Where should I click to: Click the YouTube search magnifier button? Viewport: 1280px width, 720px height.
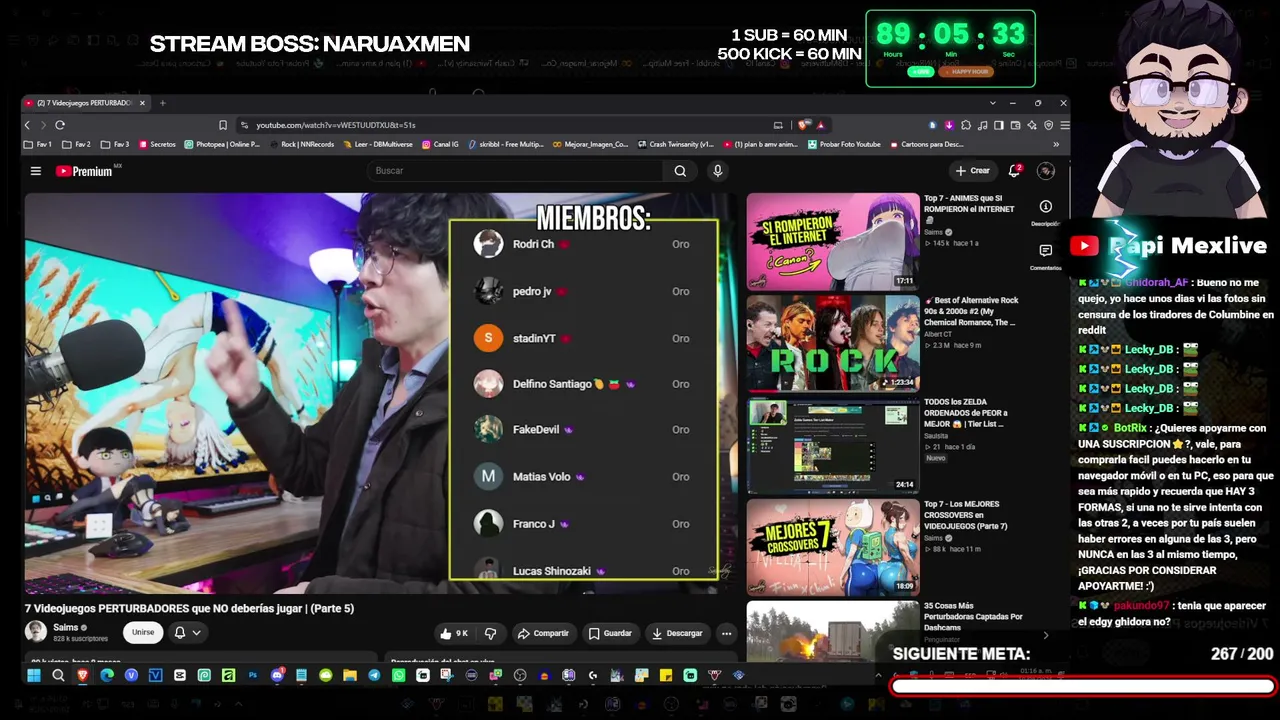point(680,171)
